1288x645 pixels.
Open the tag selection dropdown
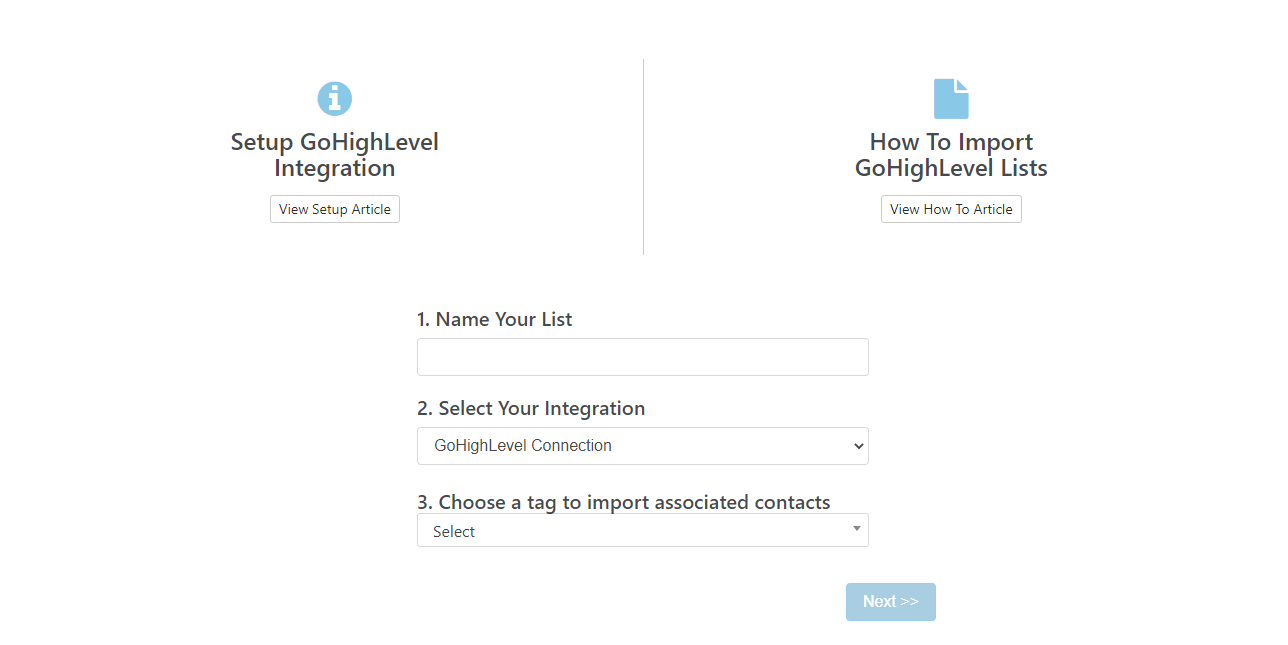(x=642, y=531)
